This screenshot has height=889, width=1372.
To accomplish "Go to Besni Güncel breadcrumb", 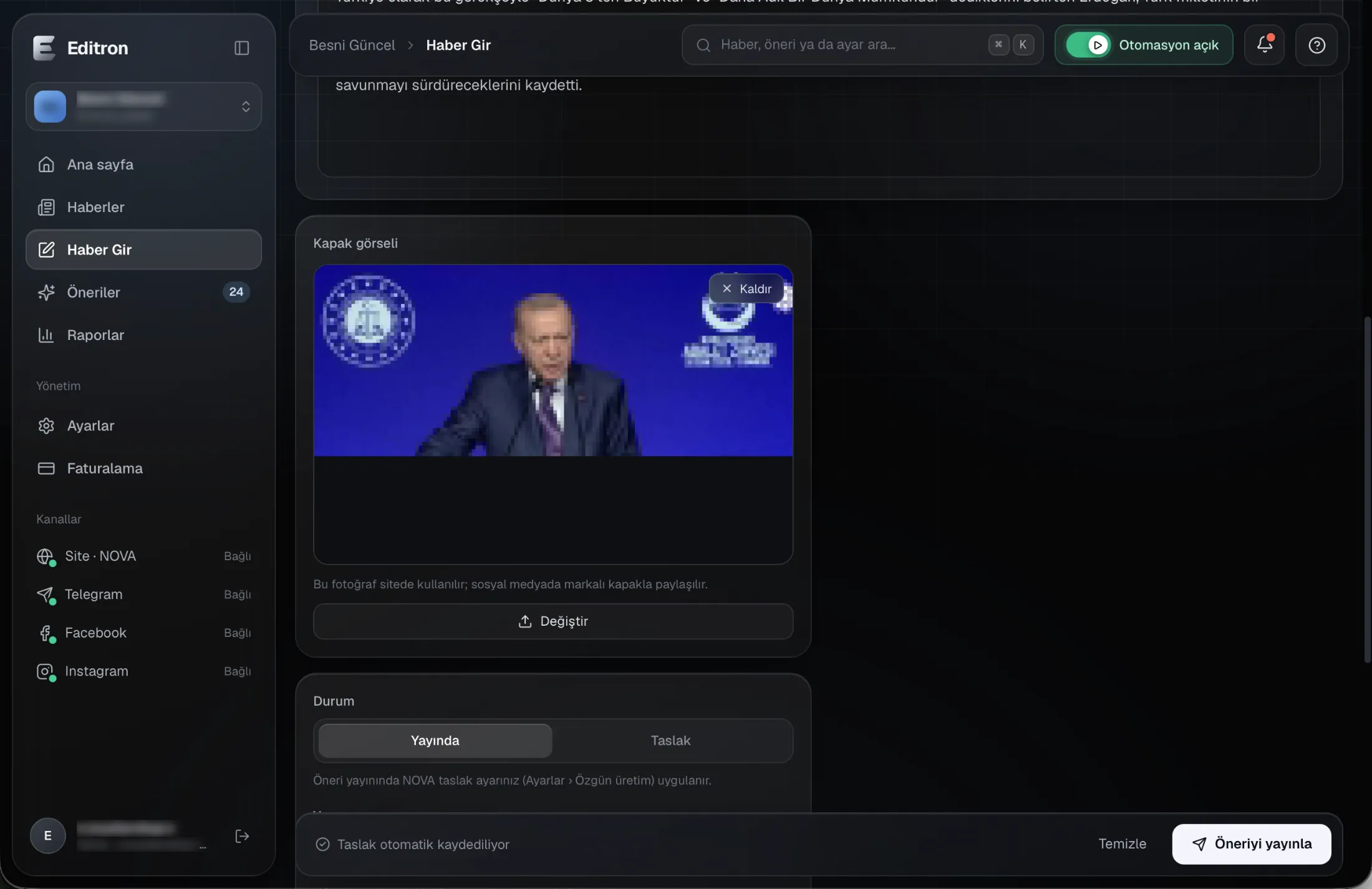I will click(x=352, y=45).
